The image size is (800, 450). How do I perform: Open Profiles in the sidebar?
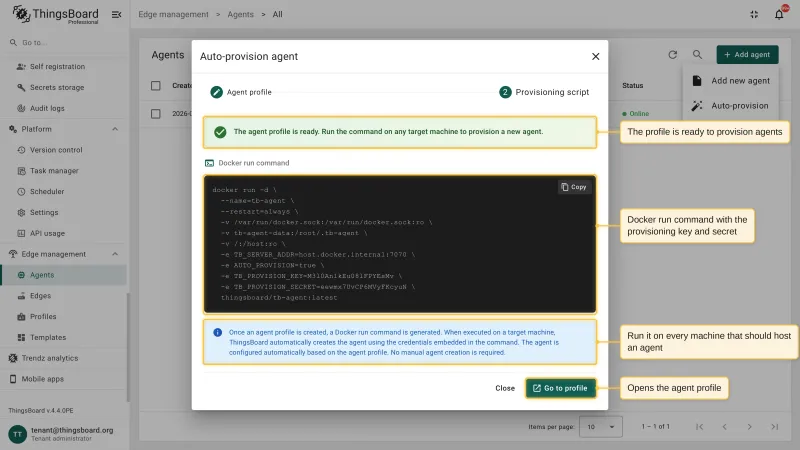pyautogui.click(x=64, y=316)
